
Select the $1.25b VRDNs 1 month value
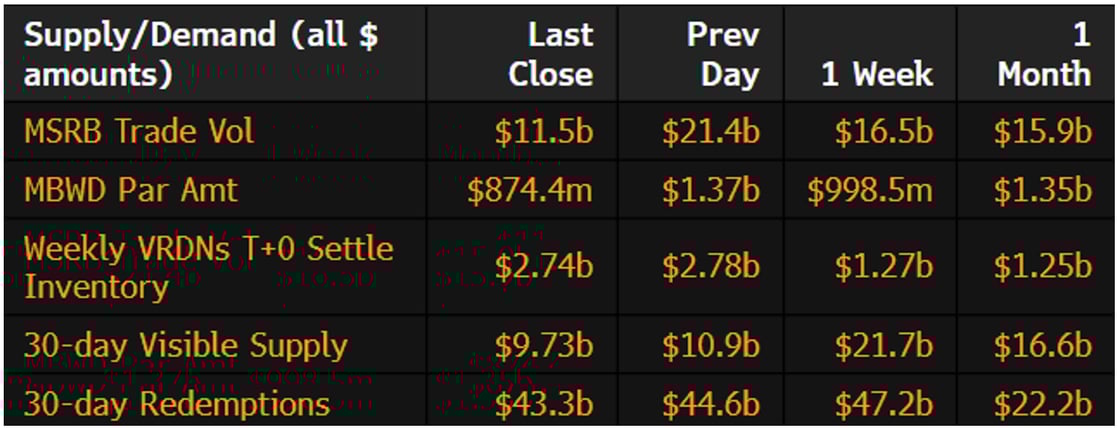pos(1042,267)
